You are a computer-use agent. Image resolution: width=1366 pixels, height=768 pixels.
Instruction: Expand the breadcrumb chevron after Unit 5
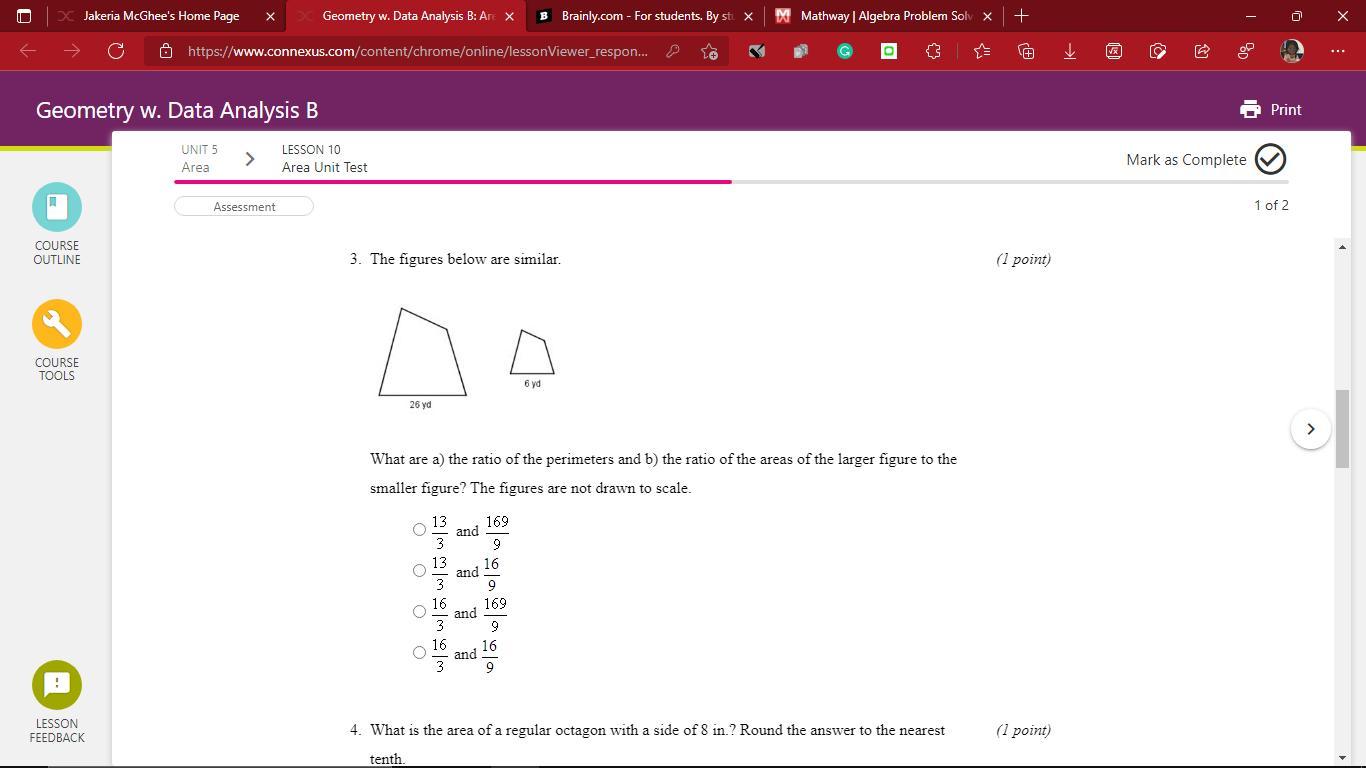(x=249, y=159)
